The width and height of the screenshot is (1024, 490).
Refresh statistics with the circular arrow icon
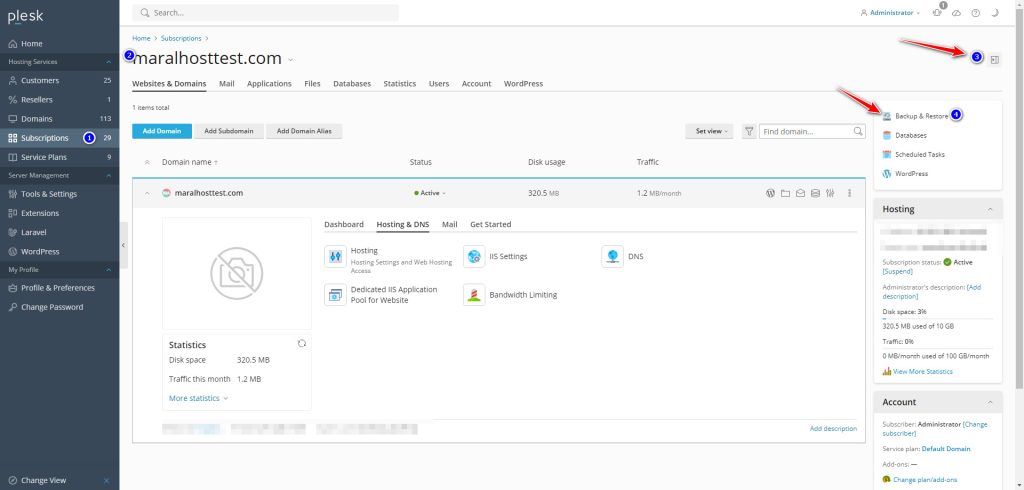(x=302, y=344)
